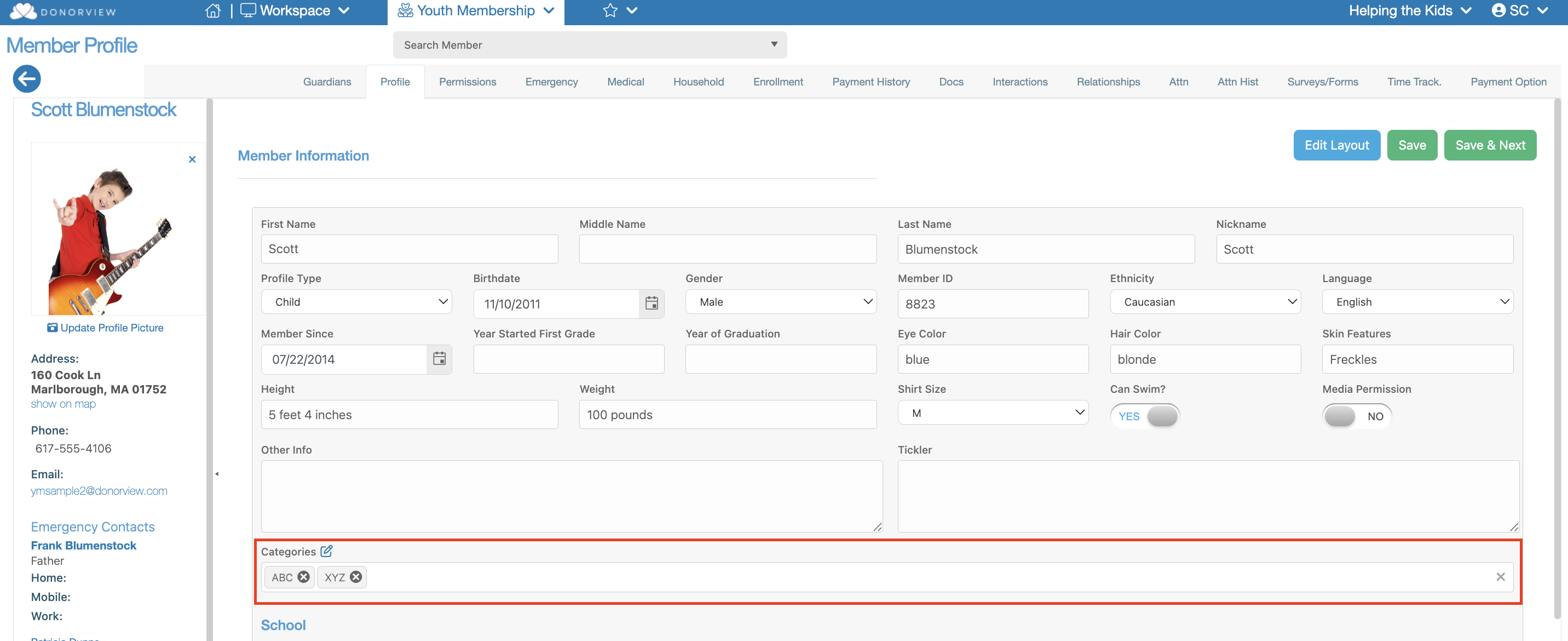Expand the Shirt Size dropdown
This screenshot has width=1568, height=641.
(992, 413)
